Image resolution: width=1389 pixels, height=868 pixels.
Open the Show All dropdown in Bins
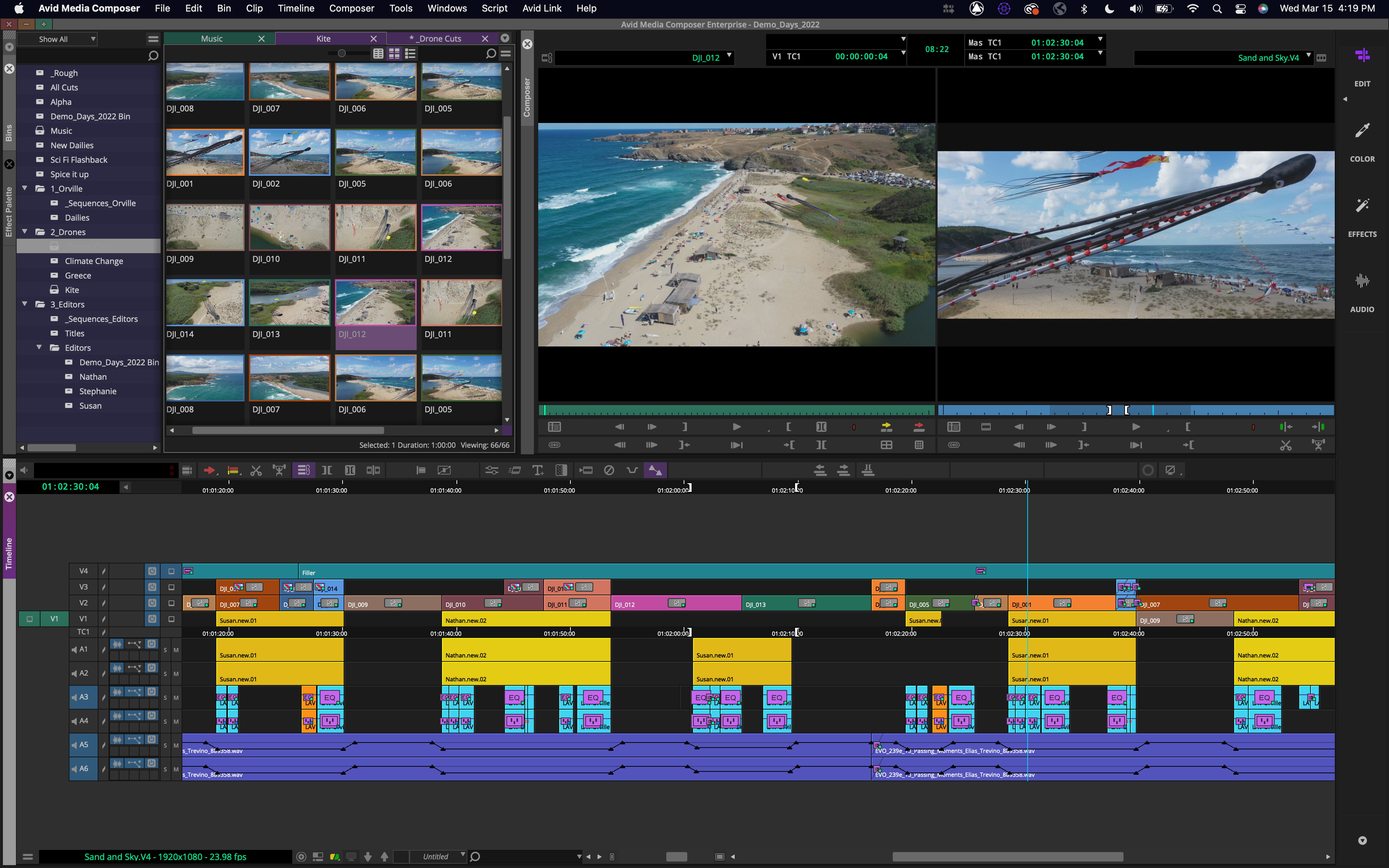pos(58,39)
